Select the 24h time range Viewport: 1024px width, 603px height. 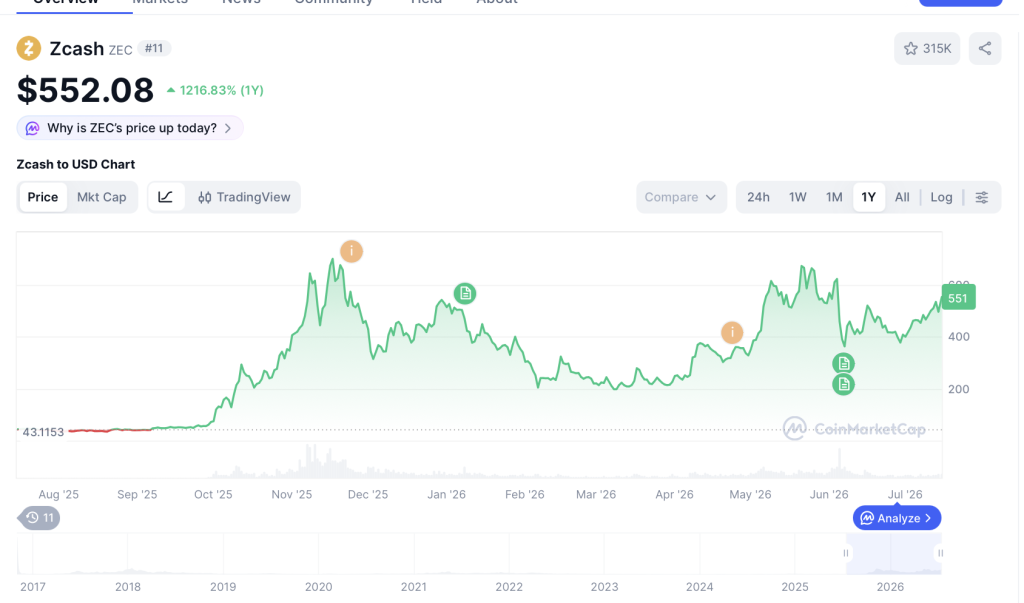point(758,197)
